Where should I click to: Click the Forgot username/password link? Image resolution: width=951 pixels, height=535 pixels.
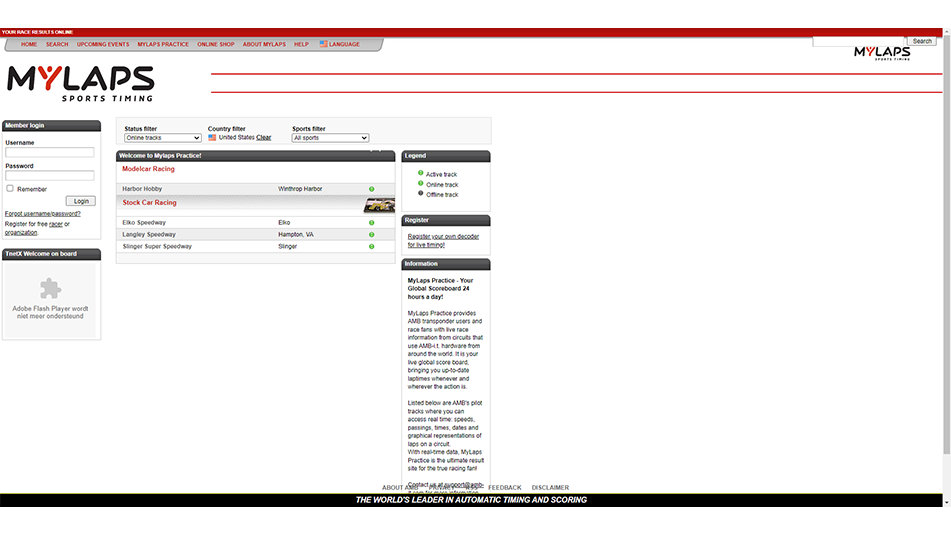tap(43, 213)
